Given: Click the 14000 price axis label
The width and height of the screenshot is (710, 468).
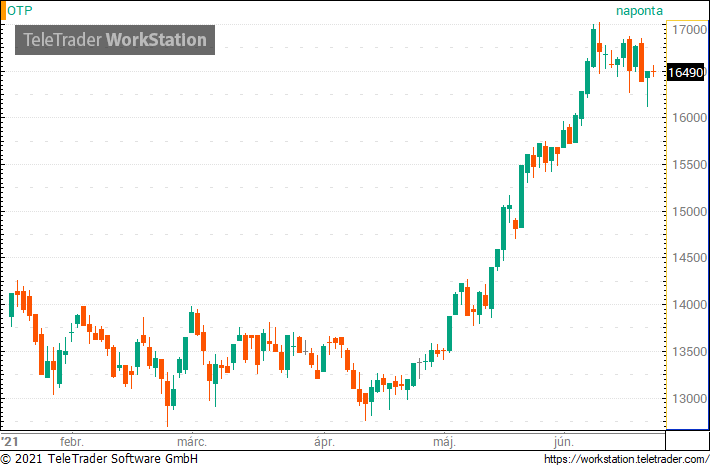Looking at the screenshot, I should coord(689,305).
